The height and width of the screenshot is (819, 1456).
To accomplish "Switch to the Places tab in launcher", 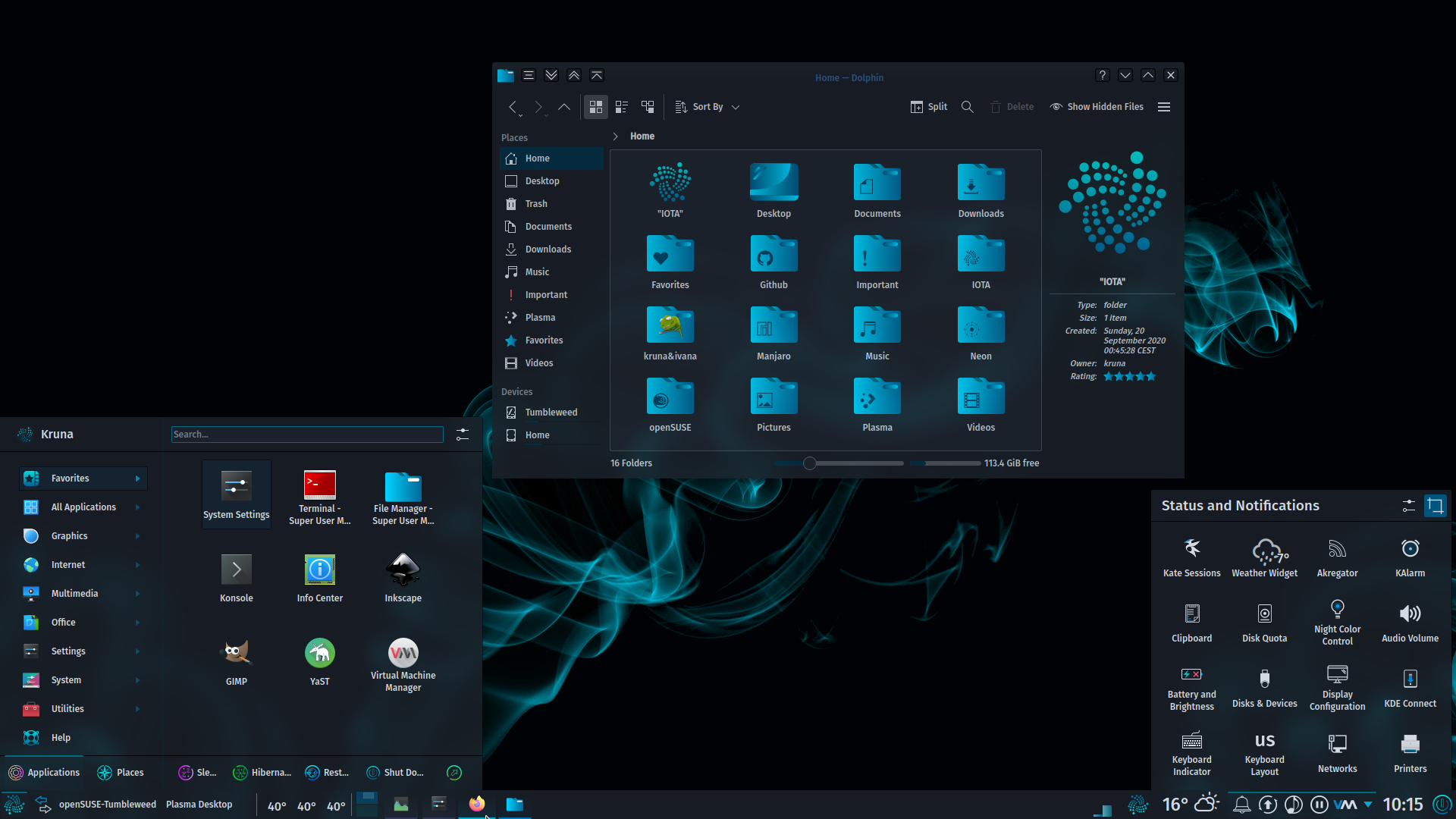I will click(x=121, y=773).
